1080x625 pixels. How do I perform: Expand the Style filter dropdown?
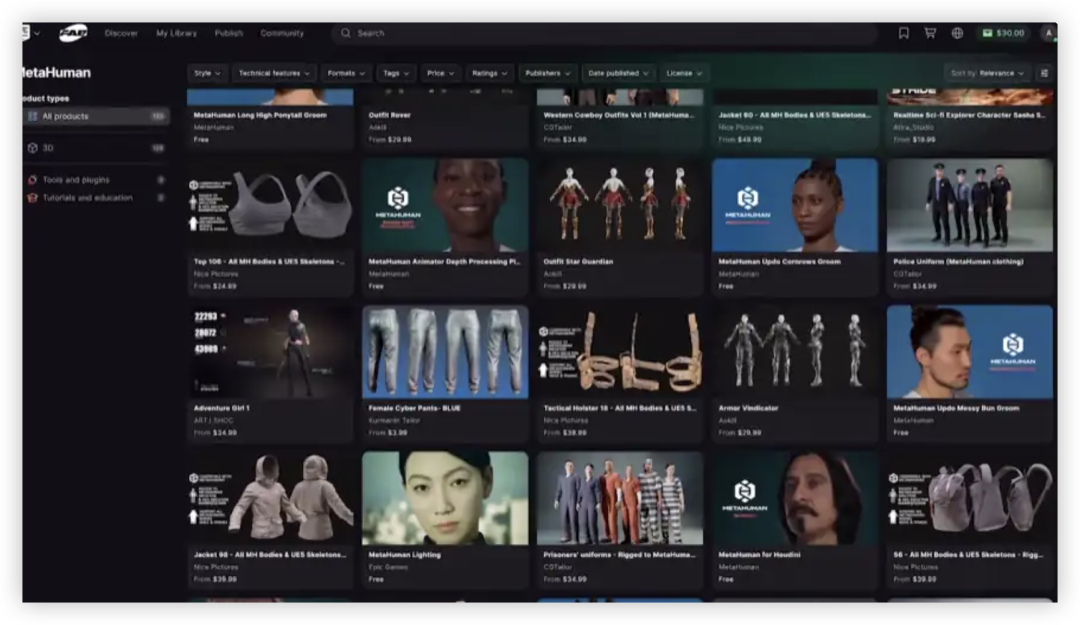(x=207, y=73)
